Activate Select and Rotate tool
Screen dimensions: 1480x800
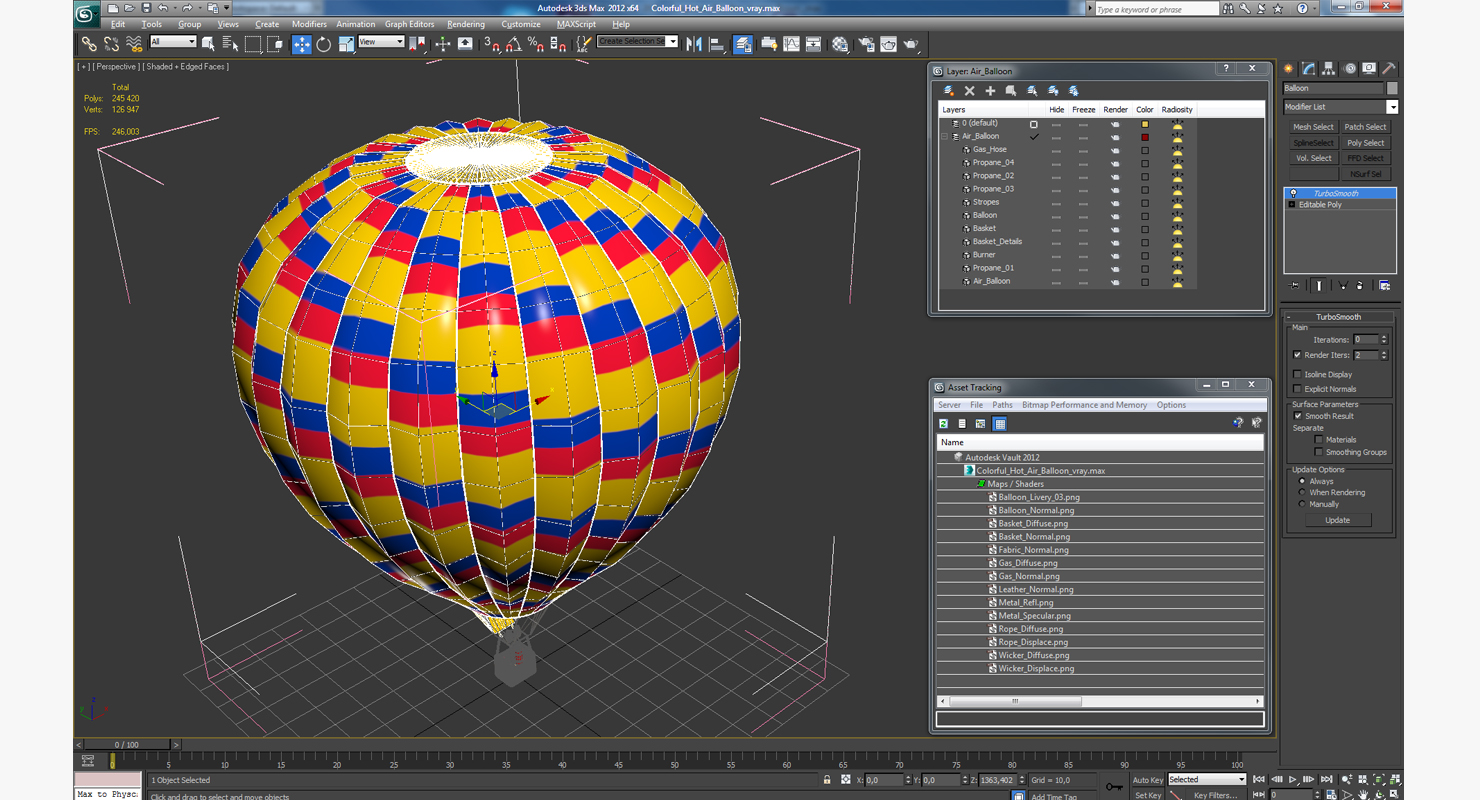(x=324, y=44)
